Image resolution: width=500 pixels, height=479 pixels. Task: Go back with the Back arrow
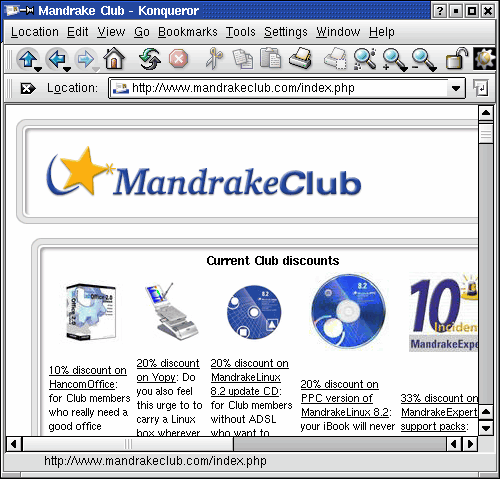56,59
